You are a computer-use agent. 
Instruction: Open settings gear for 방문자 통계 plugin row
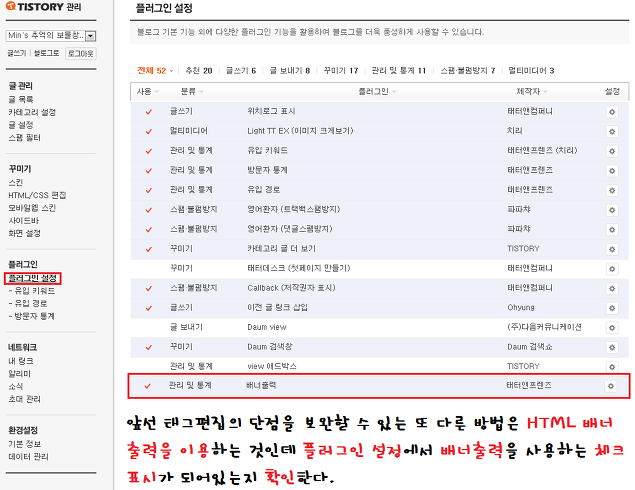click(x=612, y=171)
